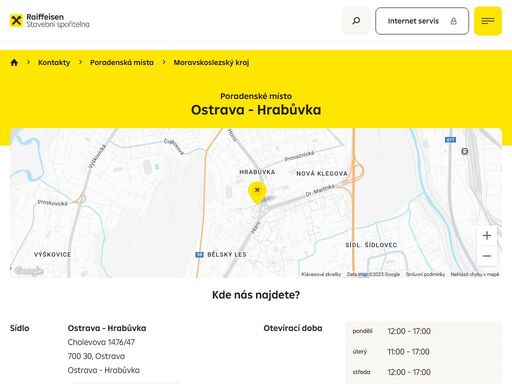Click the yellow branch map marker
Image resolution: width=512 pixels, height=384 pixels.
point(257,193)
